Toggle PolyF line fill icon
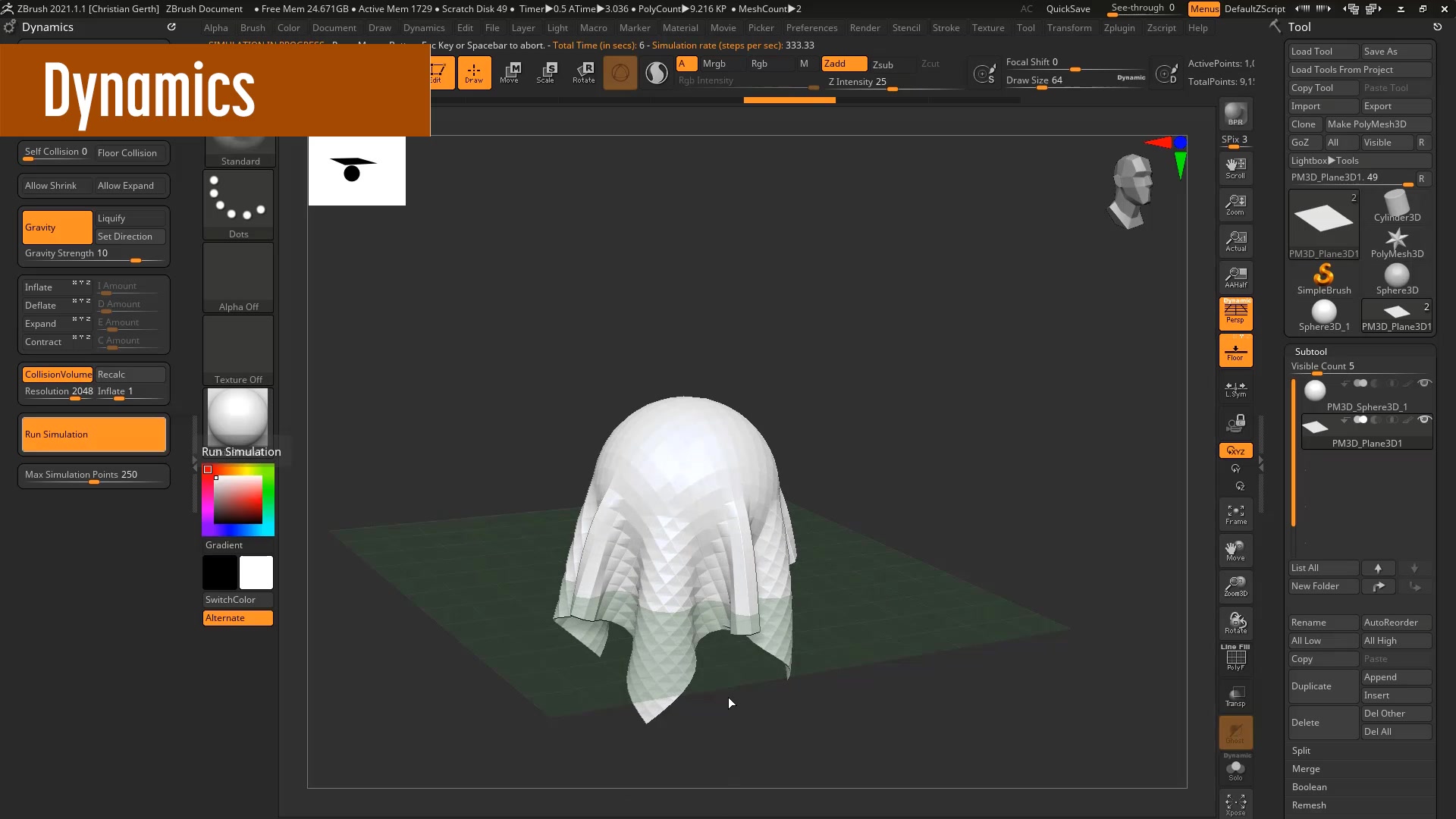Viewport: 1456px width, 819px height. [x=1235, y=657]
